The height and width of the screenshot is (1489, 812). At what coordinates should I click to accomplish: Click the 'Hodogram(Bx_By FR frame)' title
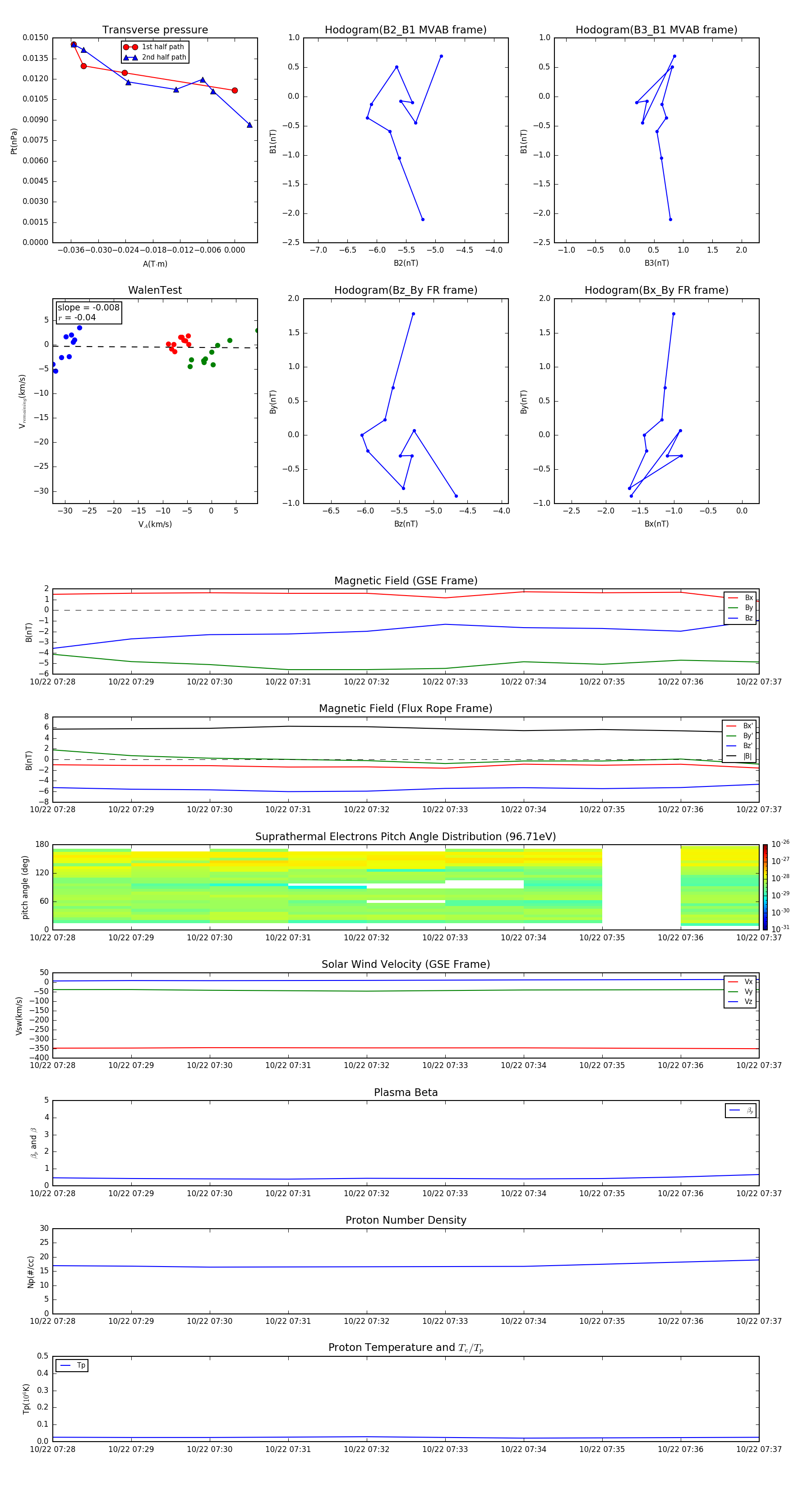[x=656, y=290]
